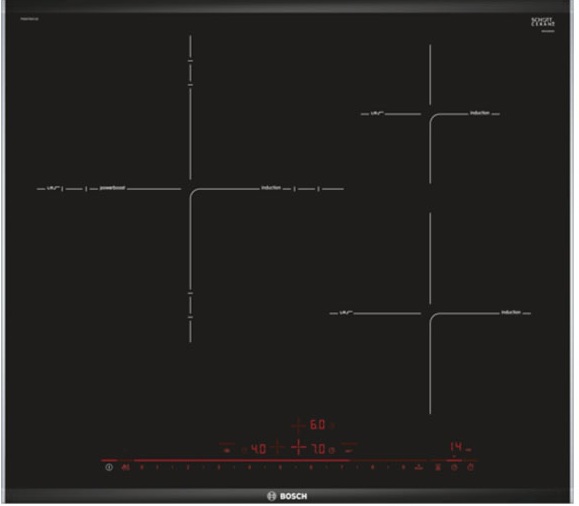Viewport: 579px width, 506px height.
Task: Select the cooking zone showing 7.0
Action: pyautogui.click(x=318, y=449)
